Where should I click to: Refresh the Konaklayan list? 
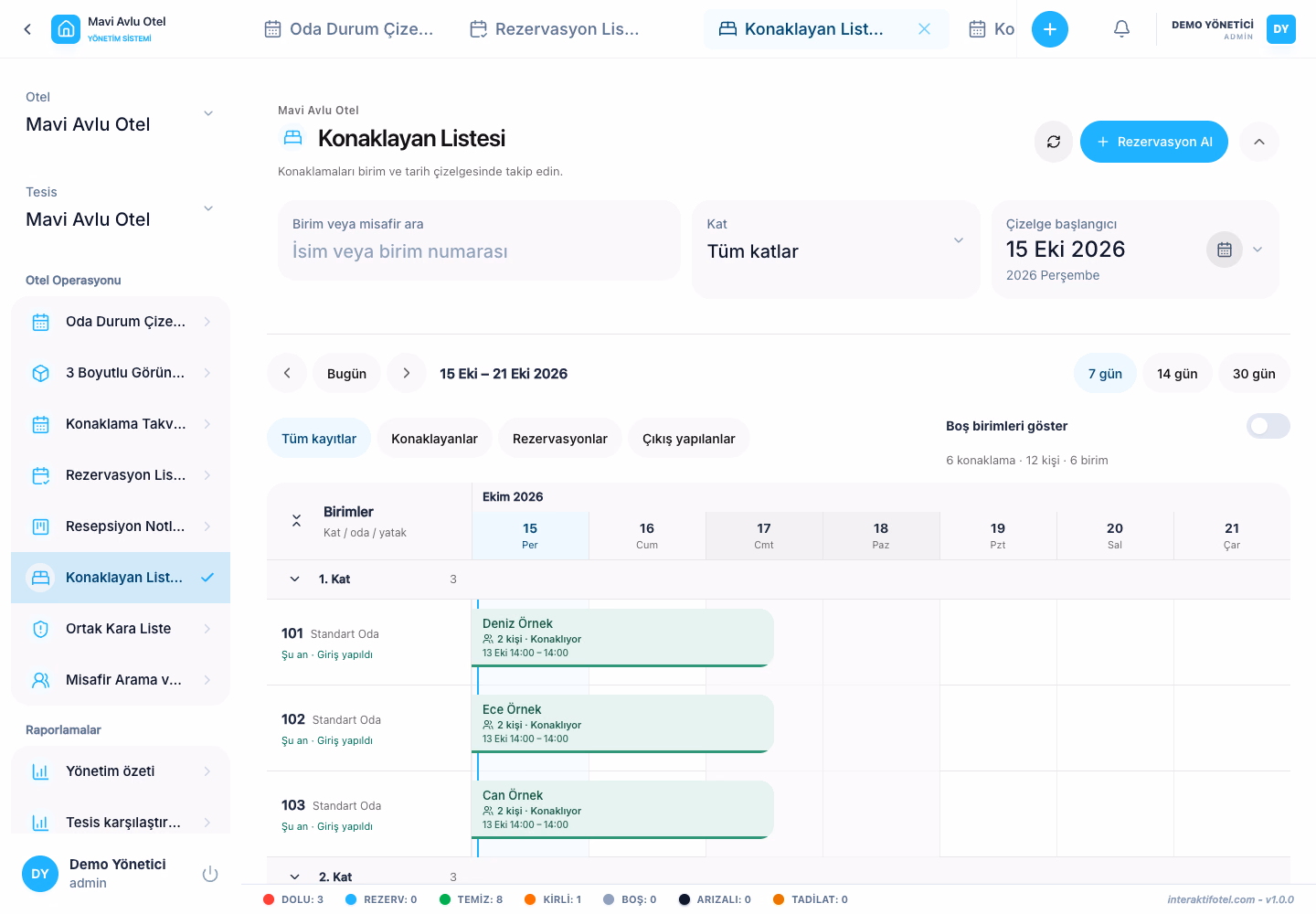(1054, 142)
